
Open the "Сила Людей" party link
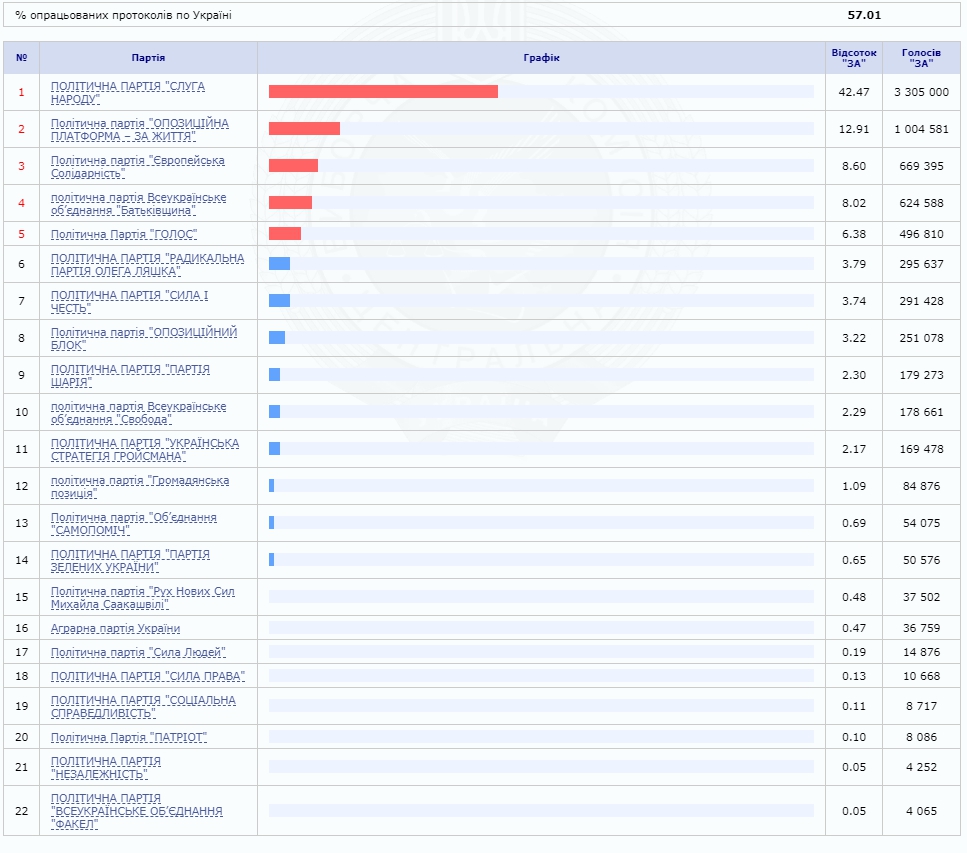point(138,652)
